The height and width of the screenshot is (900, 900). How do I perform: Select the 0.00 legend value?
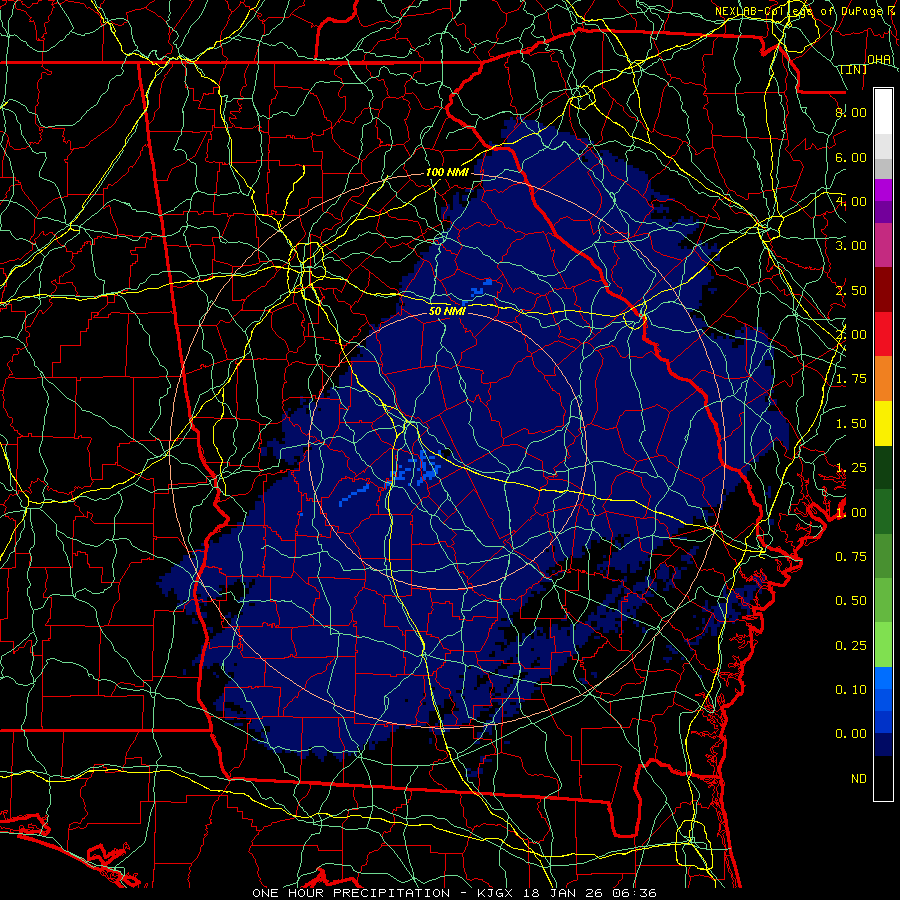(x=851, y=734)
